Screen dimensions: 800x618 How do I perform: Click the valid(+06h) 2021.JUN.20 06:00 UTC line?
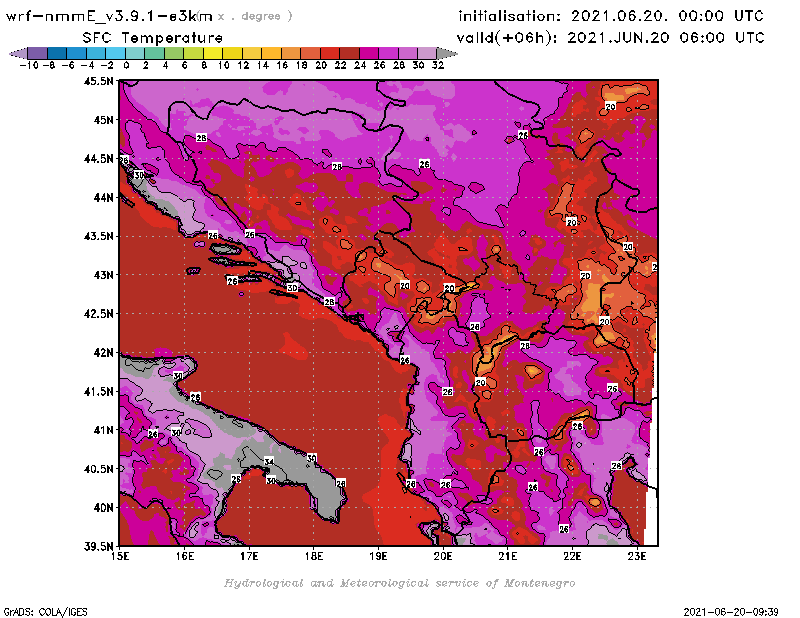point(611,38)
